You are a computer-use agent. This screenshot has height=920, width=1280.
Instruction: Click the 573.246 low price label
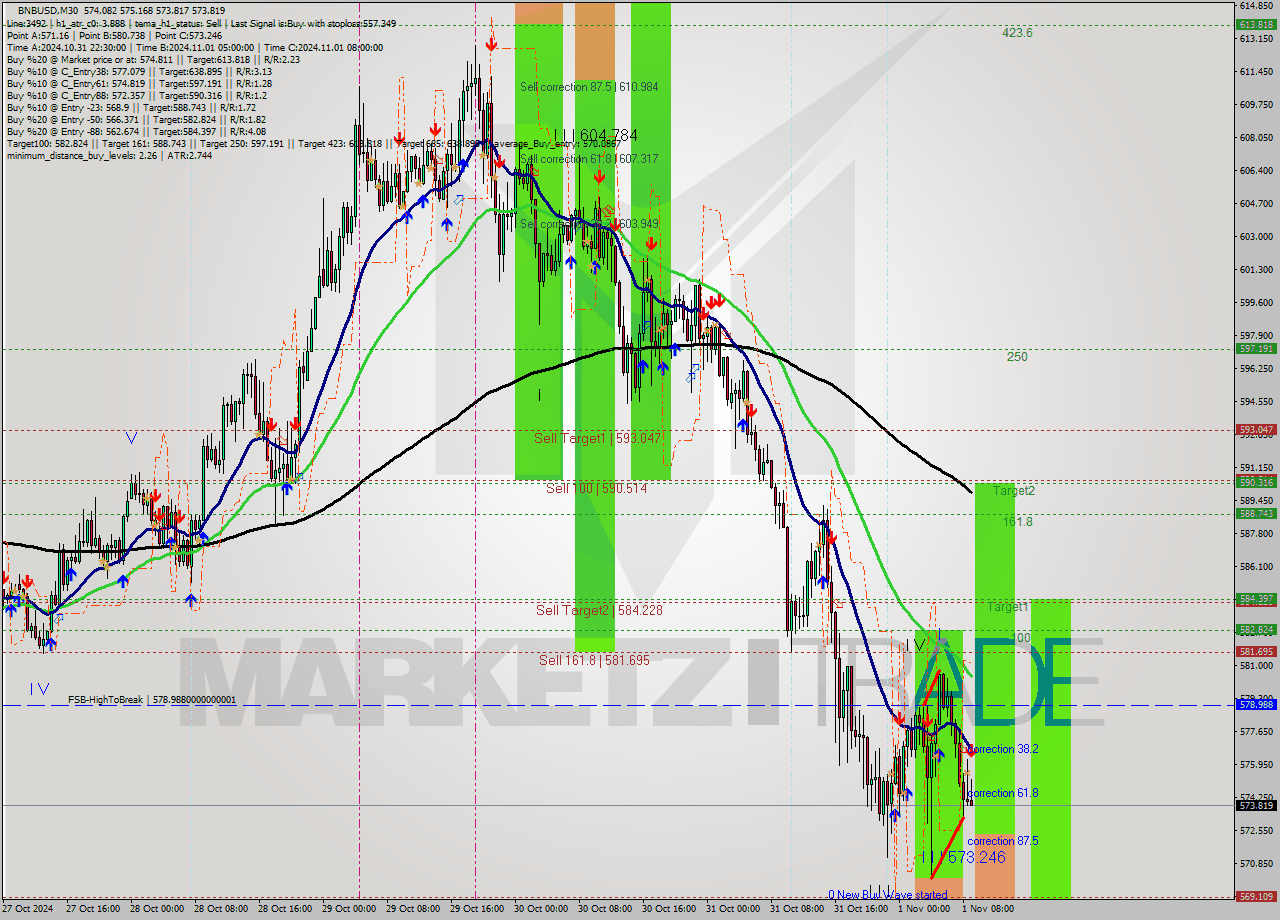976,857
